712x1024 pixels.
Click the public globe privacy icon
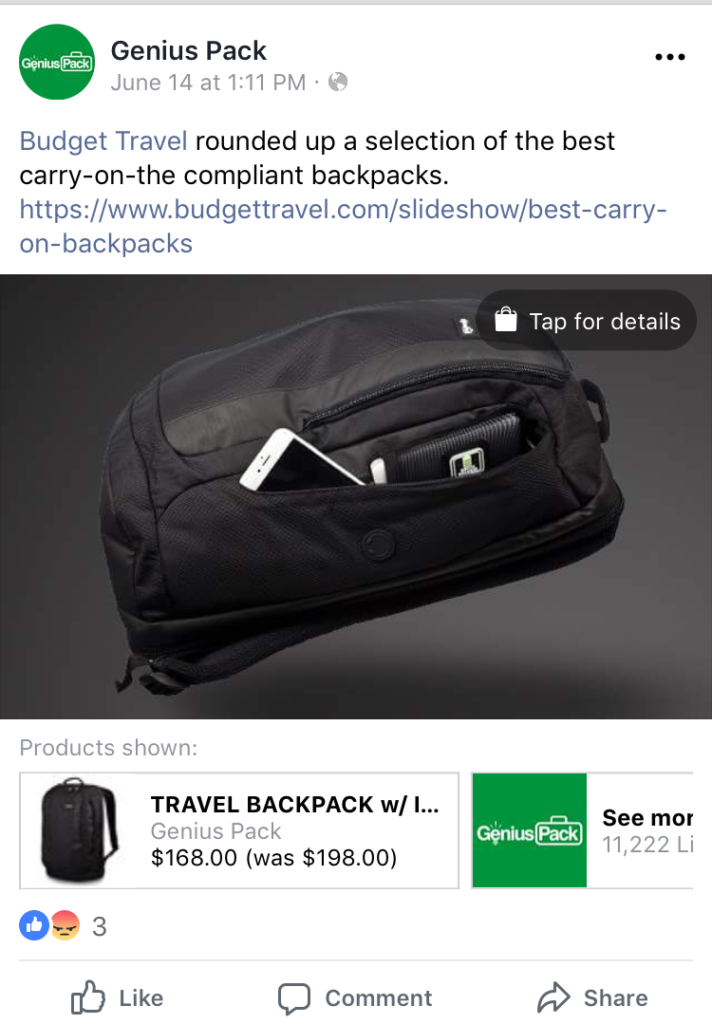[338, 82]
